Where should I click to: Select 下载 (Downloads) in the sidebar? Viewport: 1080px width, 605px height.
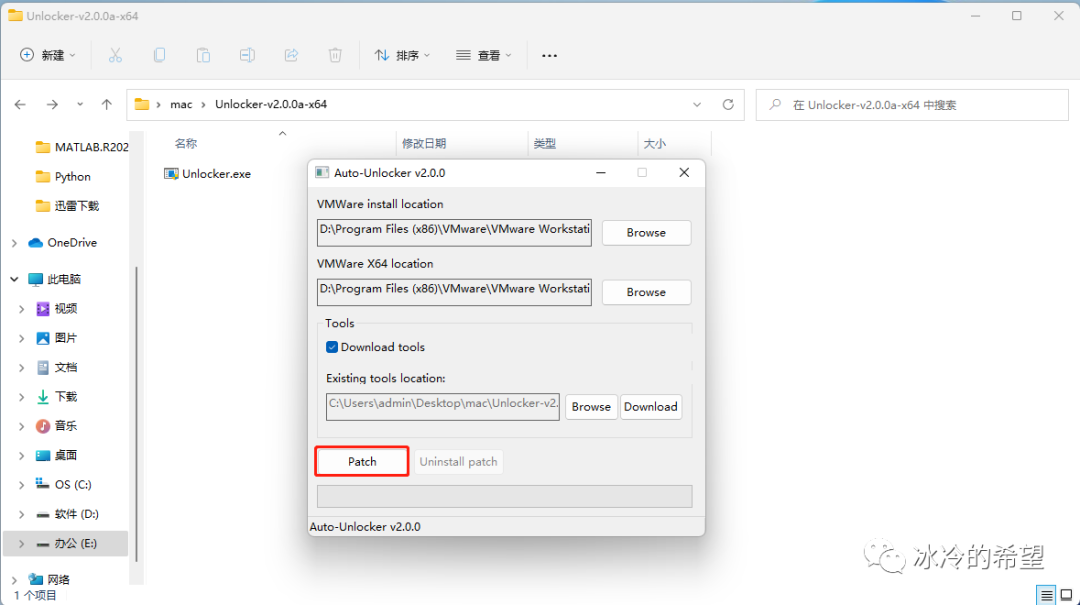tap(56, 396)
